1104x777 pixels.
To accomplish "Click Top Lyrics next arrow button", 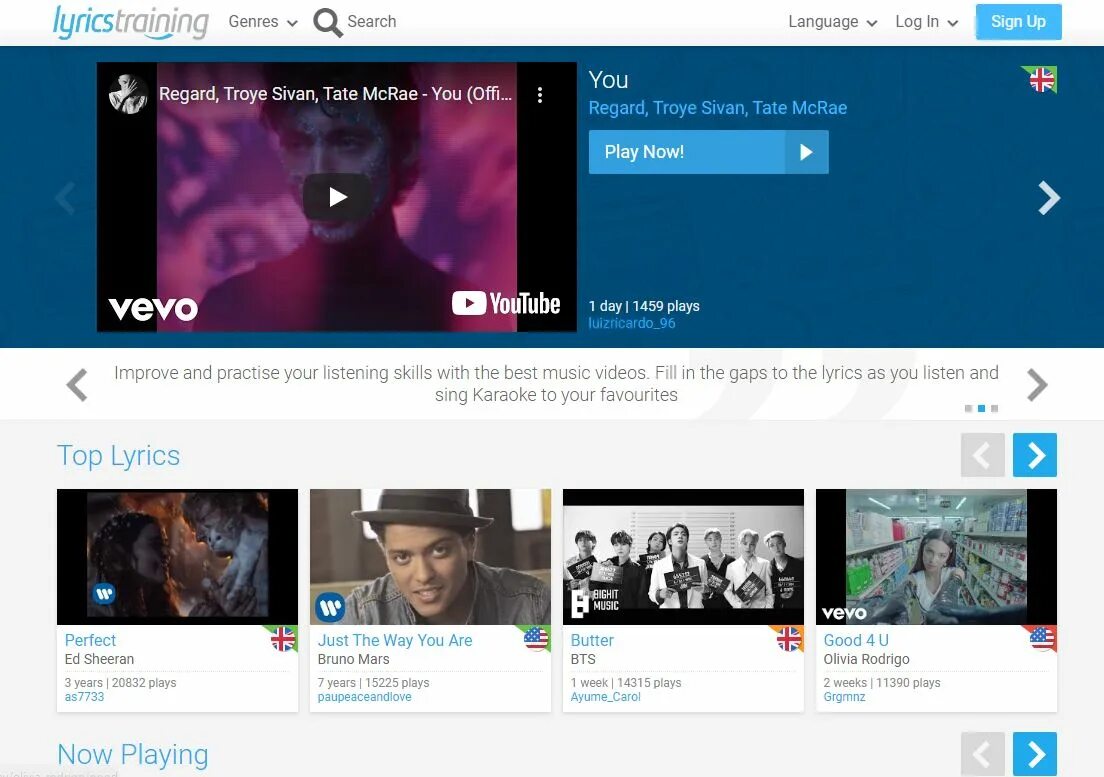I will click(1035, 455).
